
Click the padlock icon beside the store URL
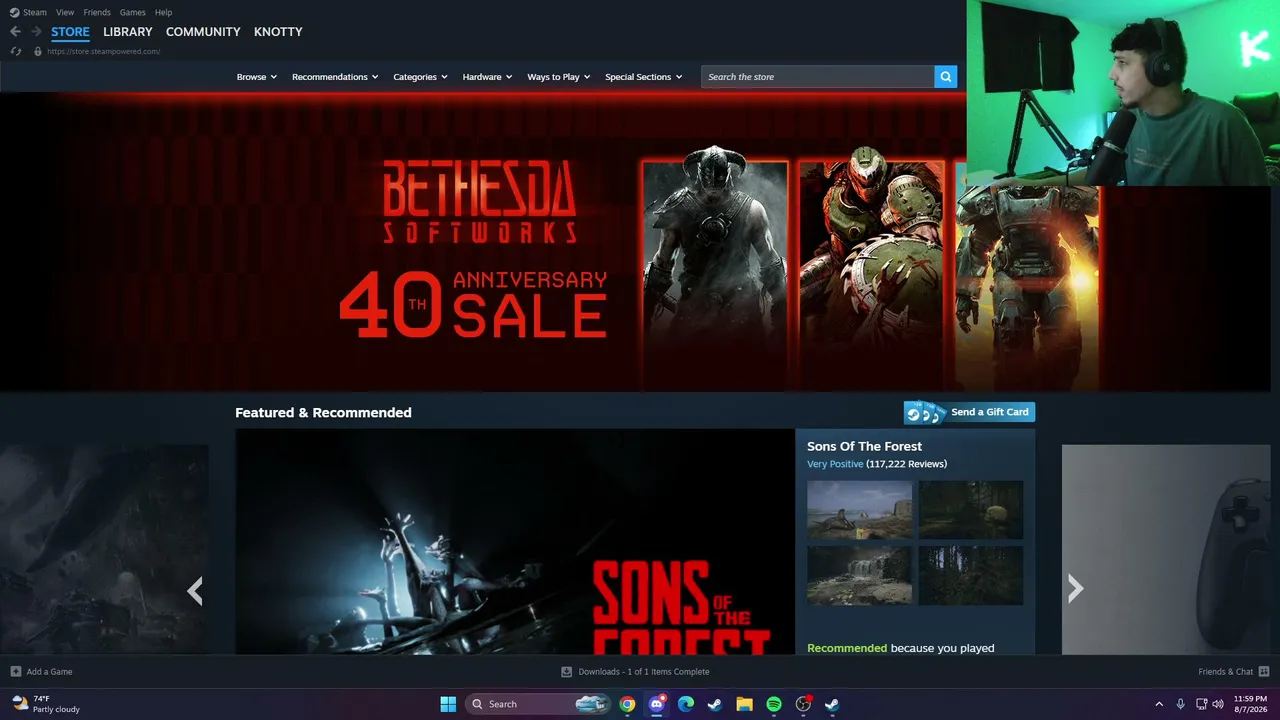click(38, 51)
